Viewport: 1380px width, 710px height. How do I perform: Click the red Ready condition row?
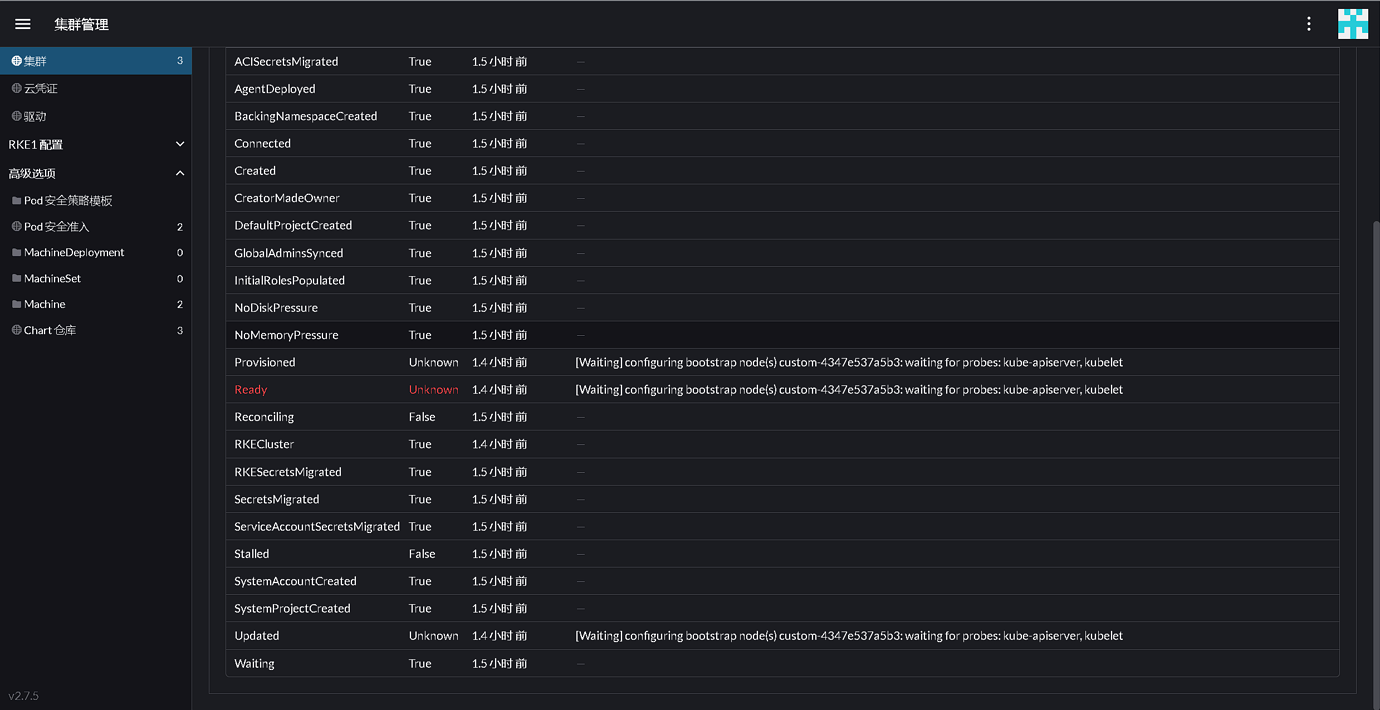[x=251, y=390]
